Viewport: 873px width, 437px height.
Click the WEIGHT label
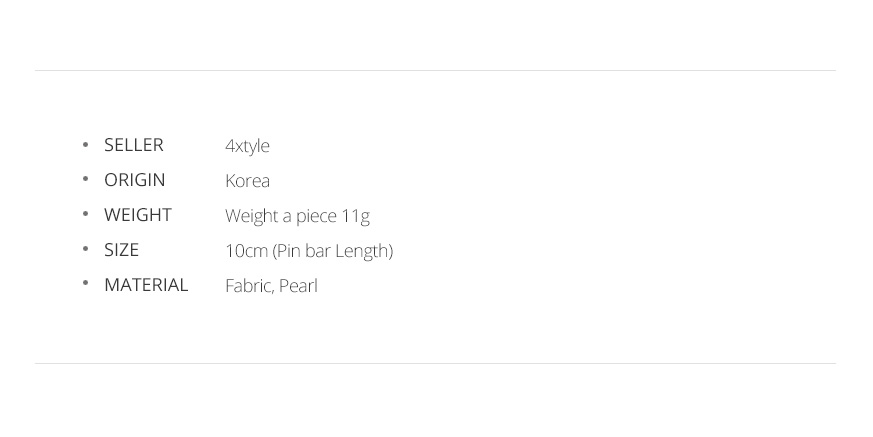138,215
